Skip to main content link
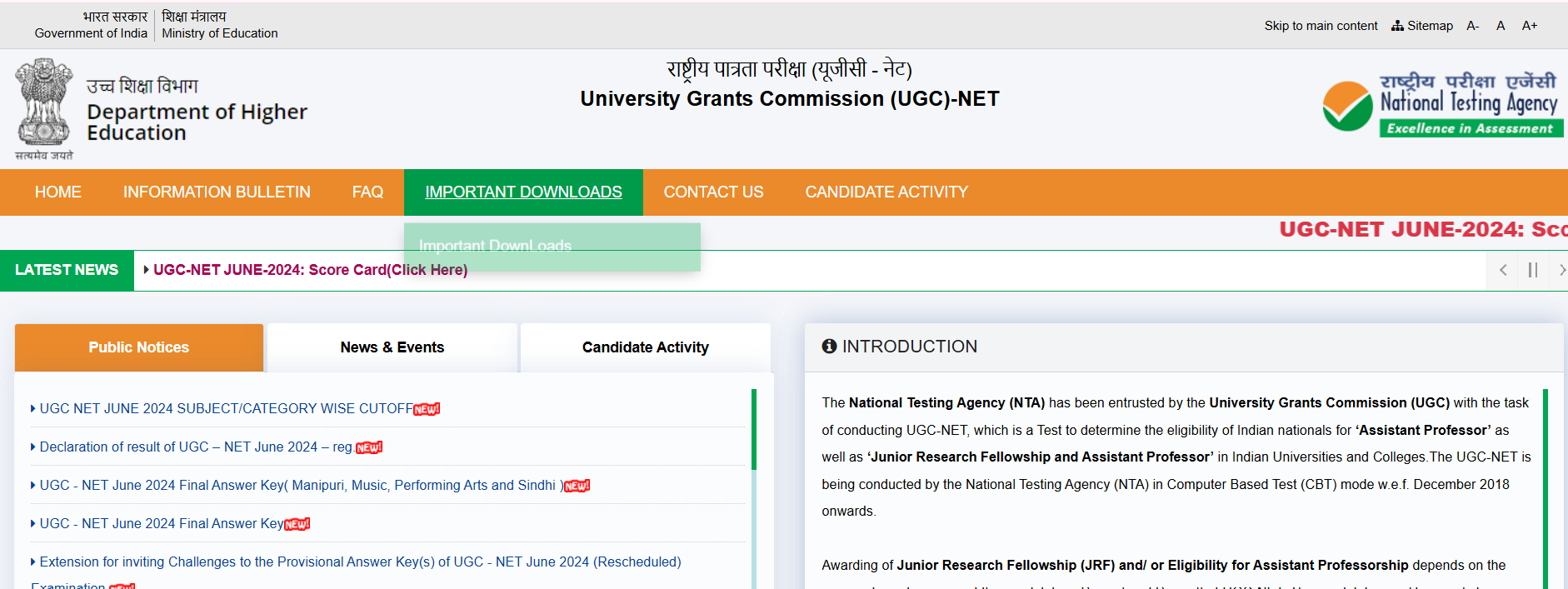This screenshot has height=589, width=1568. [x=1321, y=26]
